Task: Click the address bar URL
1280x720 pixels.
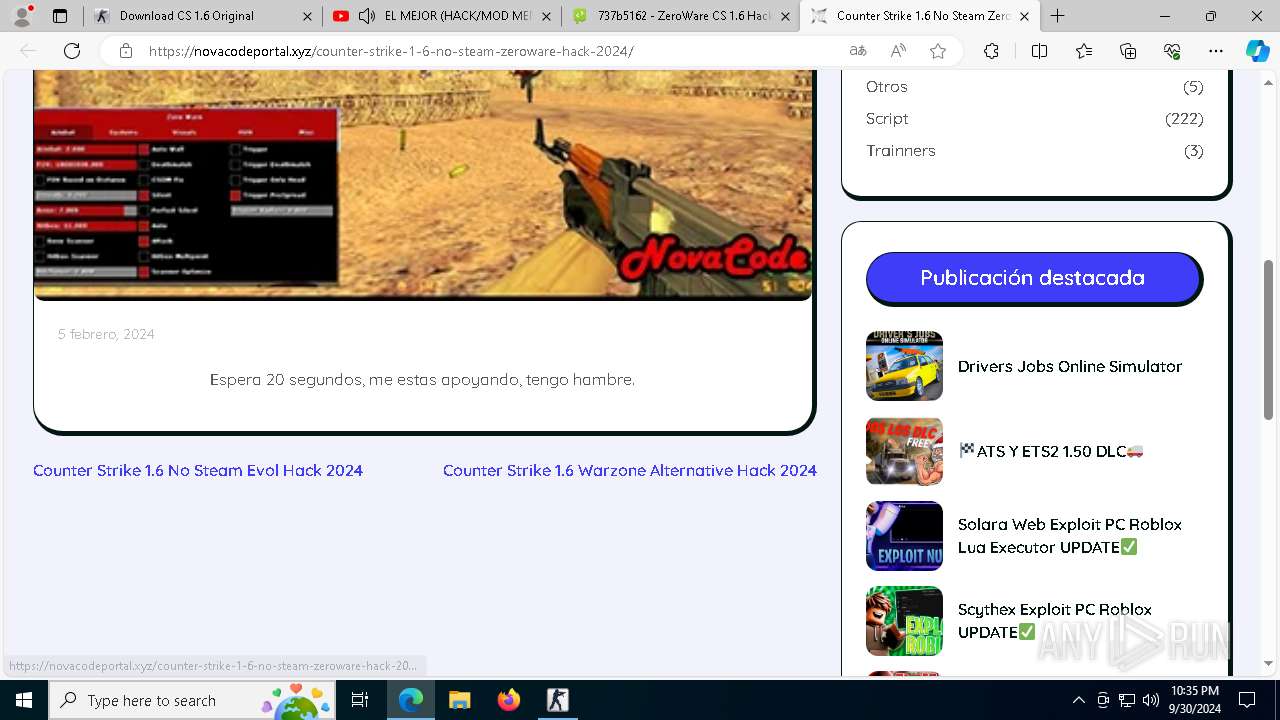Action: tap(391, 51)
